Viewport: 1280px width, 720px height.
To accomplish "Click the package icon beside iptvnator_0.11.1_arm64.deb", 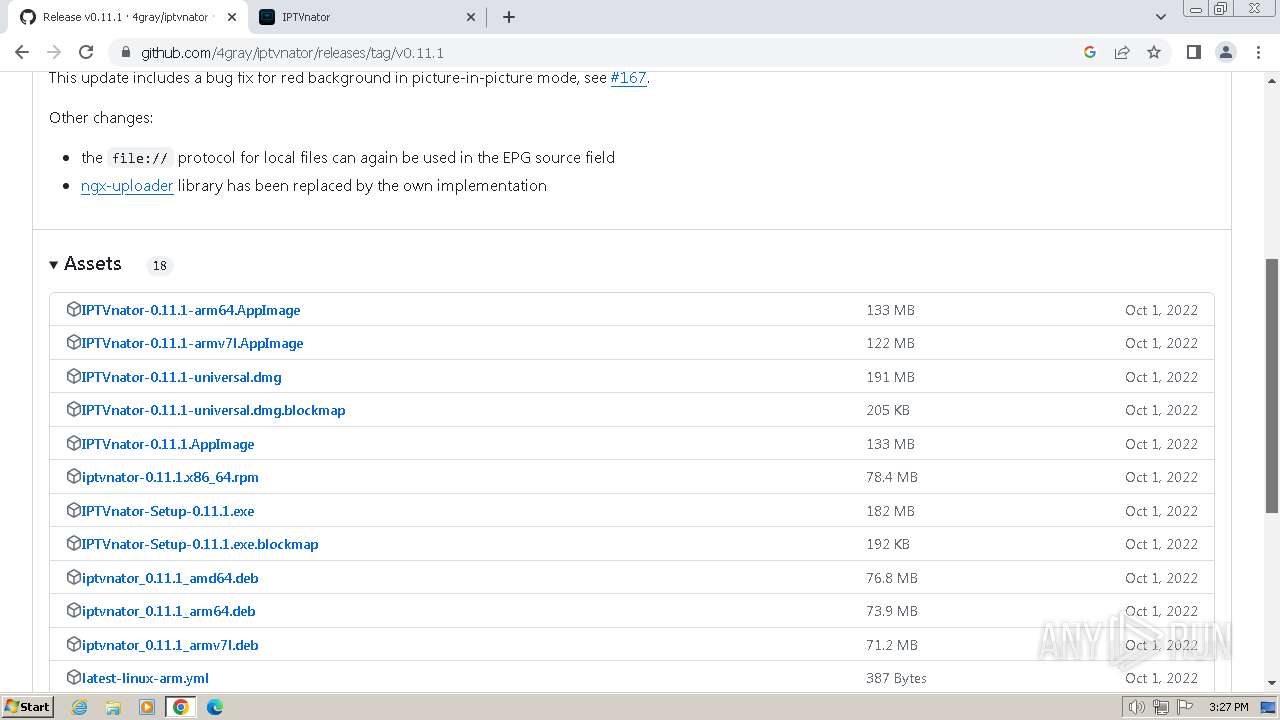I will 73,611.
